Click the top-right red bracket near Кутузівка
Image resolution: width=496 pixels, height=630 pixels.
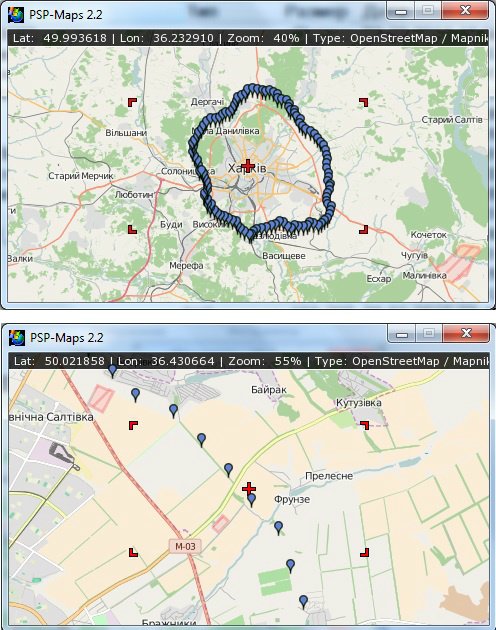coord(365,425)
